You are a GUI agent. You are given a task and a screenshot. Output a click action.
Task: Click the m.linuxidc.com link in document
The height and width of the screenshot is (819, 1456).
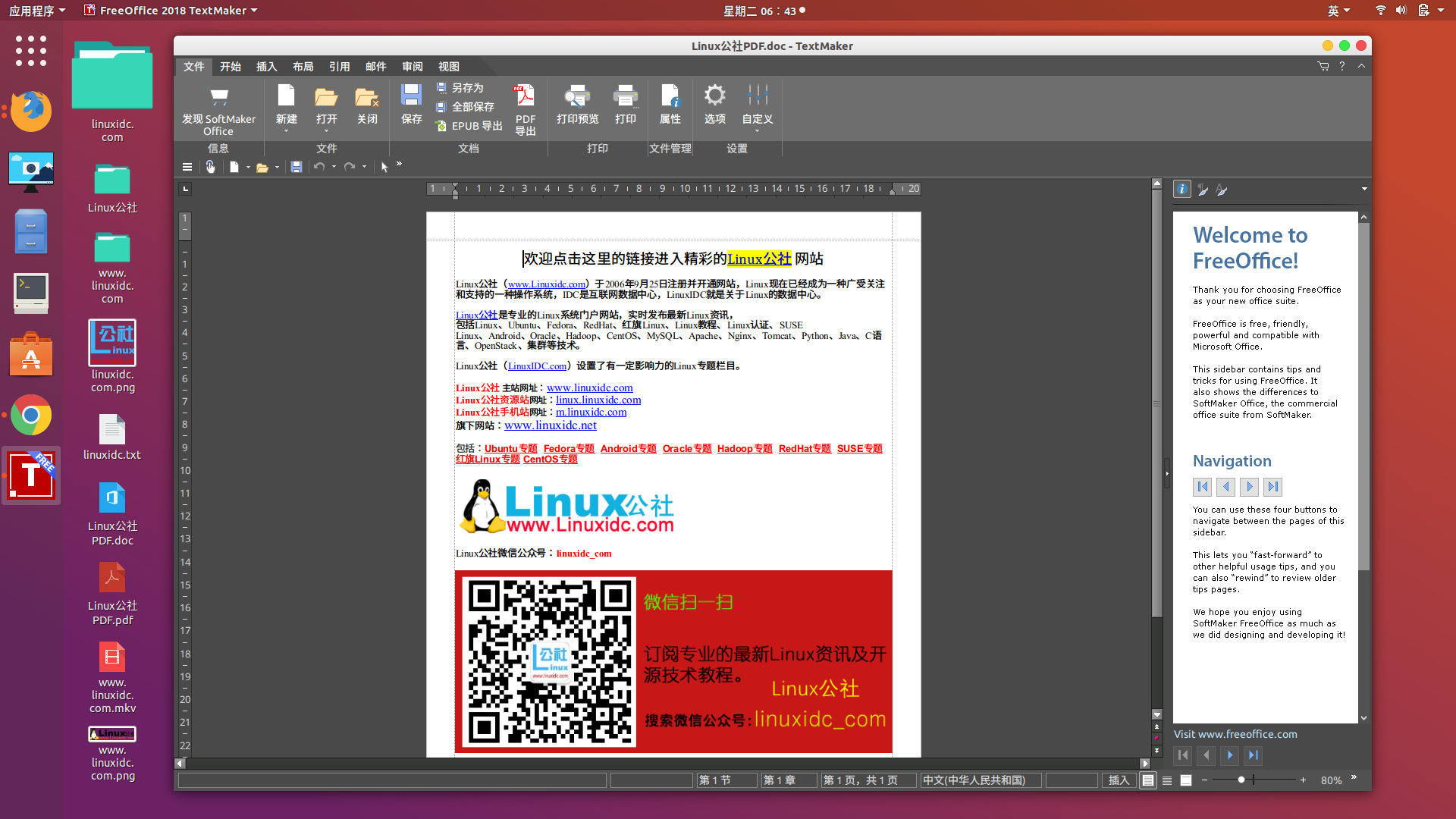(x=591, y=412)
